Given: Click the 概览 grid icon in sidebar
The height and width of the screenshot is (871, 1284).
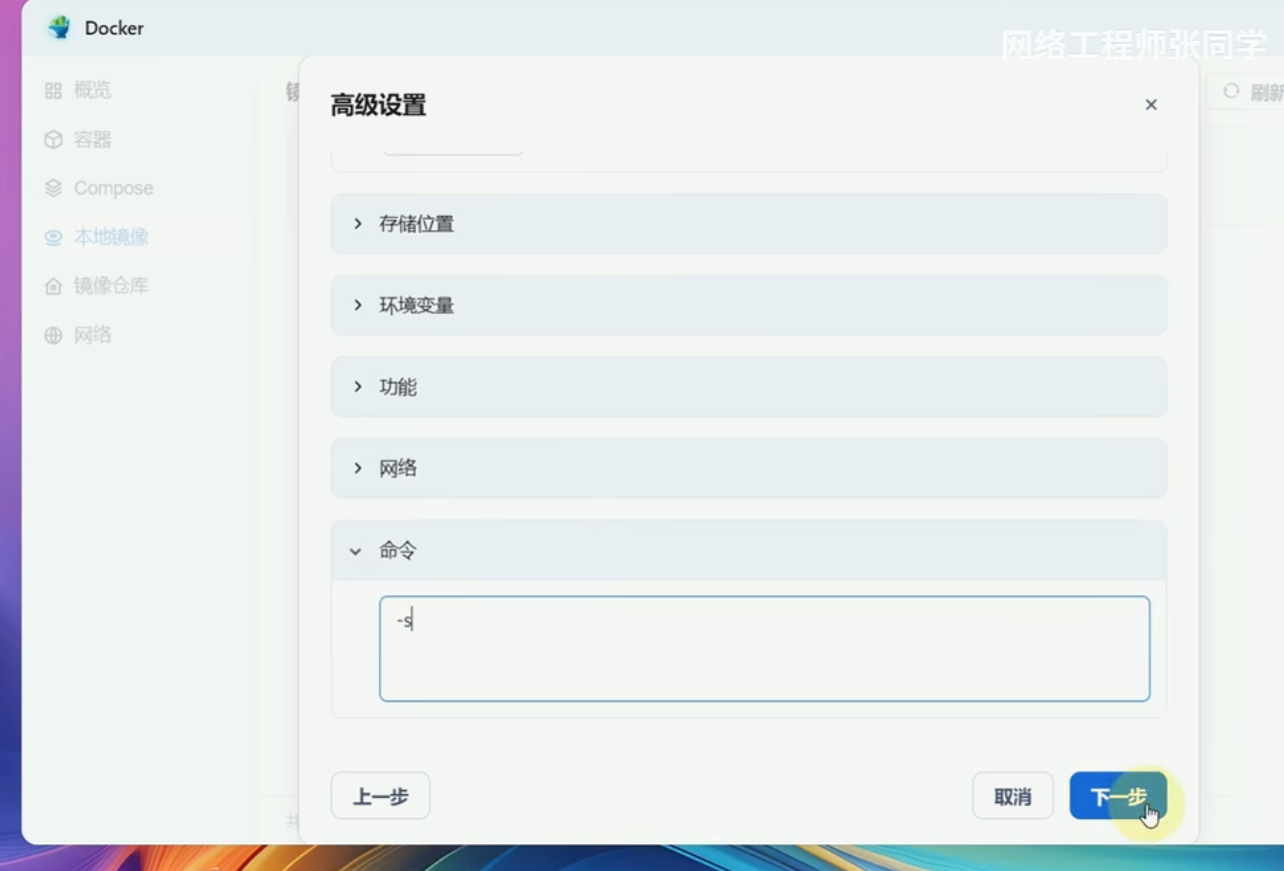Looking at the screenshot, I should coord(53,91).
